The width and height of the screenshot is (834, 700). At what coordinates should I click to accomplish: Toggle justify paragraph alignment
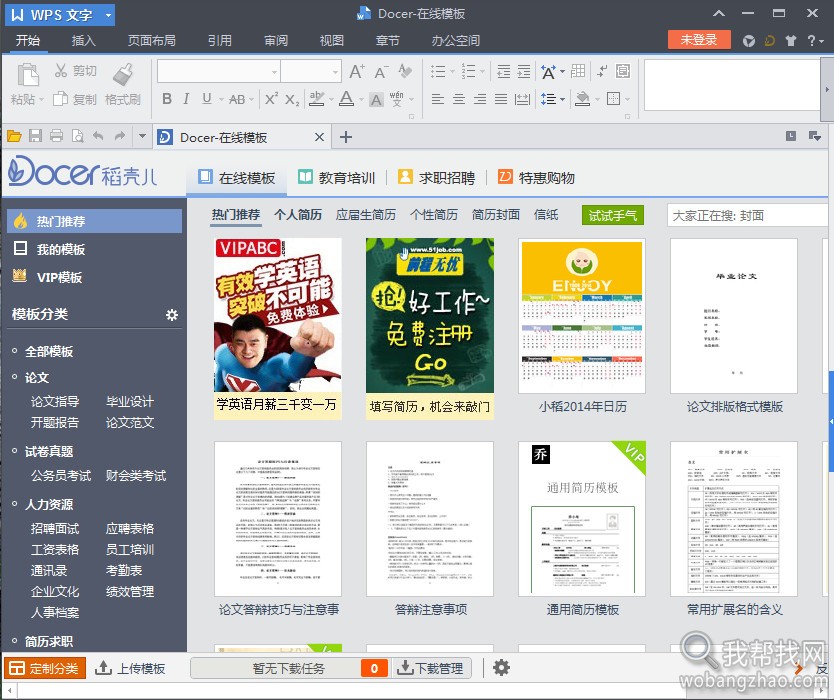pyautogui.click(x=501, y=99)
